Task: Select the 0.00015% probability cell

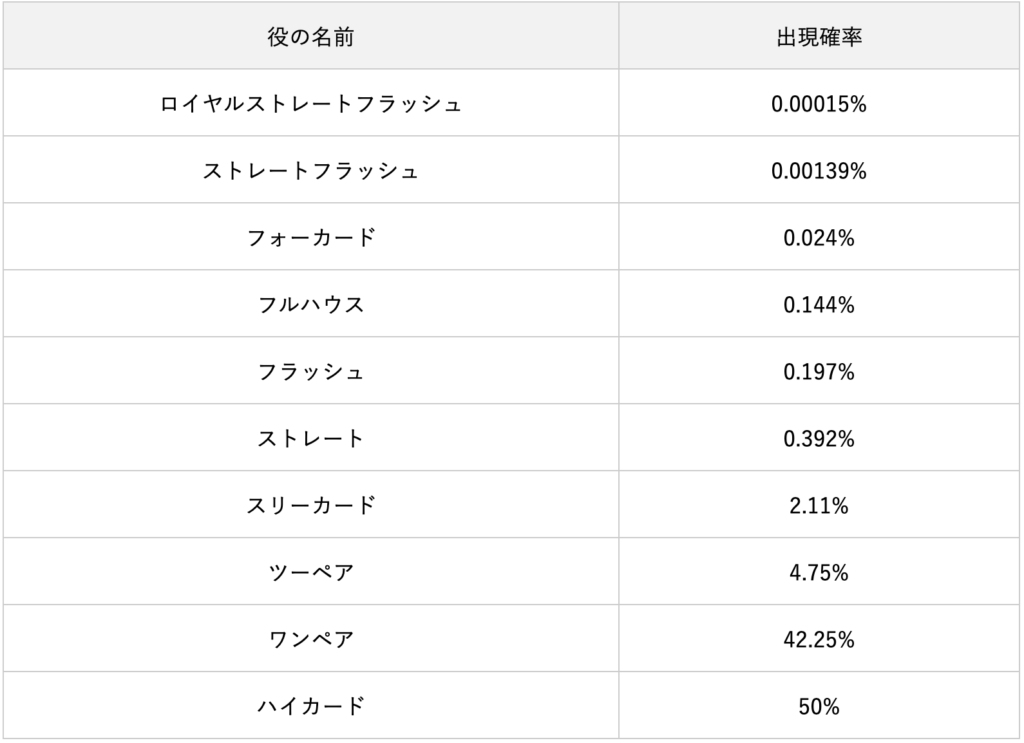Action: [819, 104]
